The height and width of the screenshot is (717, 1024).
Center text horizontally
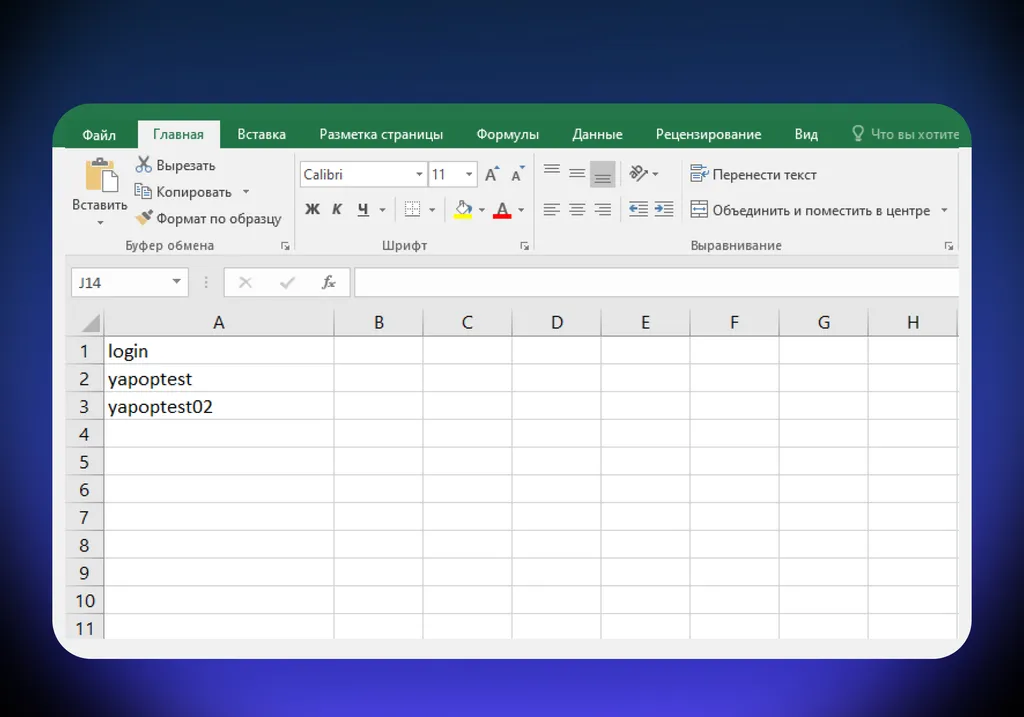577,210
